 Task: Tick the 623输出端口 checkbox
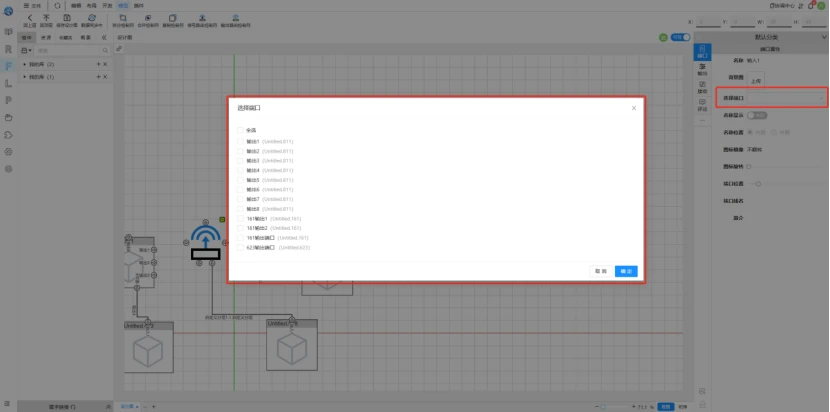(240, 247)
